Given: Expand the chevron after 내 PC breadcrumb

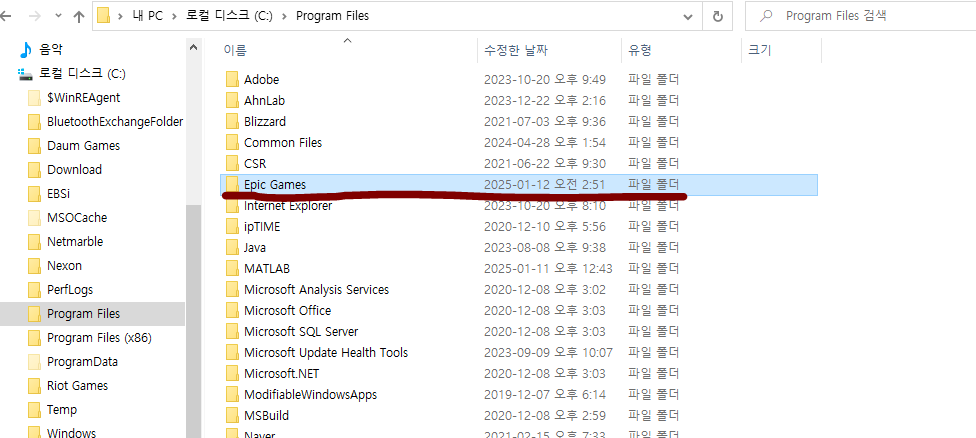Looking at the screenshot, I should (x=174, y=17).
